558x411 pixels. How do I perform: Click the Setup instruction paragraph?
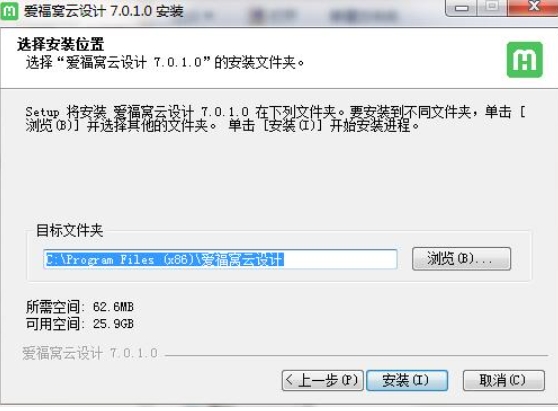pyautogui.click(x=275, y=118)
